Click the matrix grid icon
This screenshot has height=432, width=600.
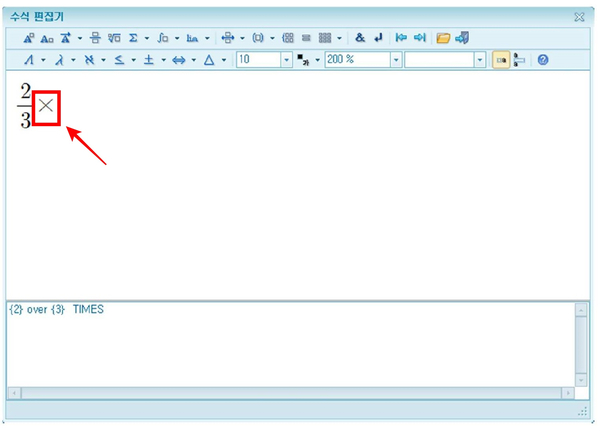click(x=325, y=38)
